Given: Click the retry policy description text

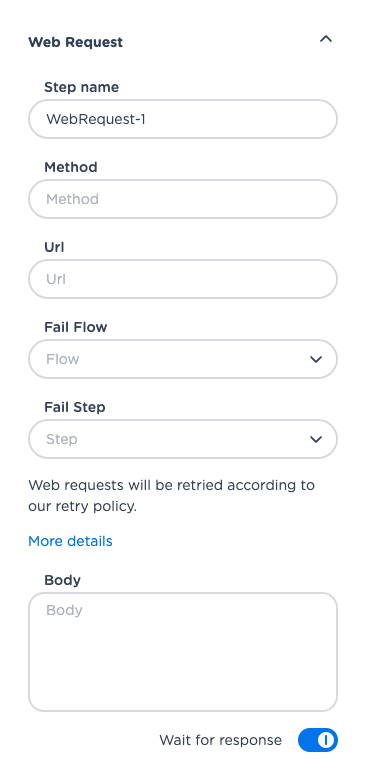Looking at the screenshot, I should coord(172,495).
